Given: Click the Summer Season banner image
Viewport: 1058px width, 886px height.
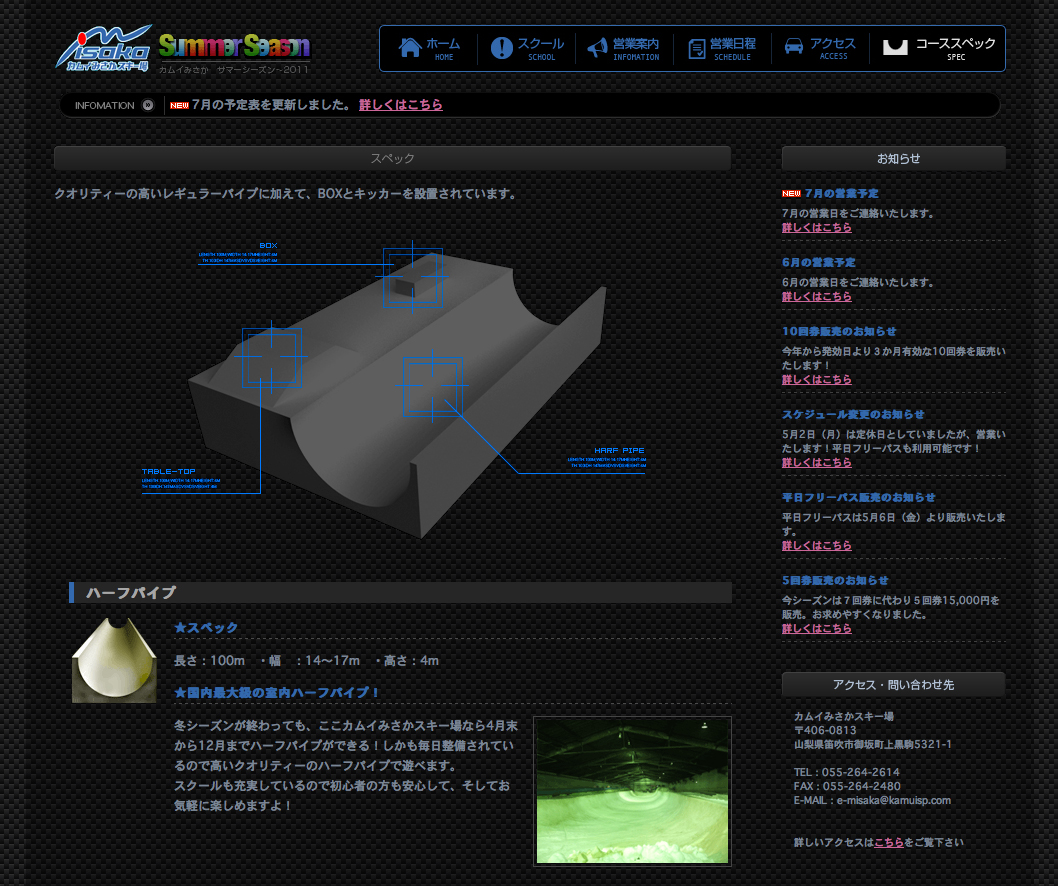Looking at the screenshot, I should tap(234, 47).
